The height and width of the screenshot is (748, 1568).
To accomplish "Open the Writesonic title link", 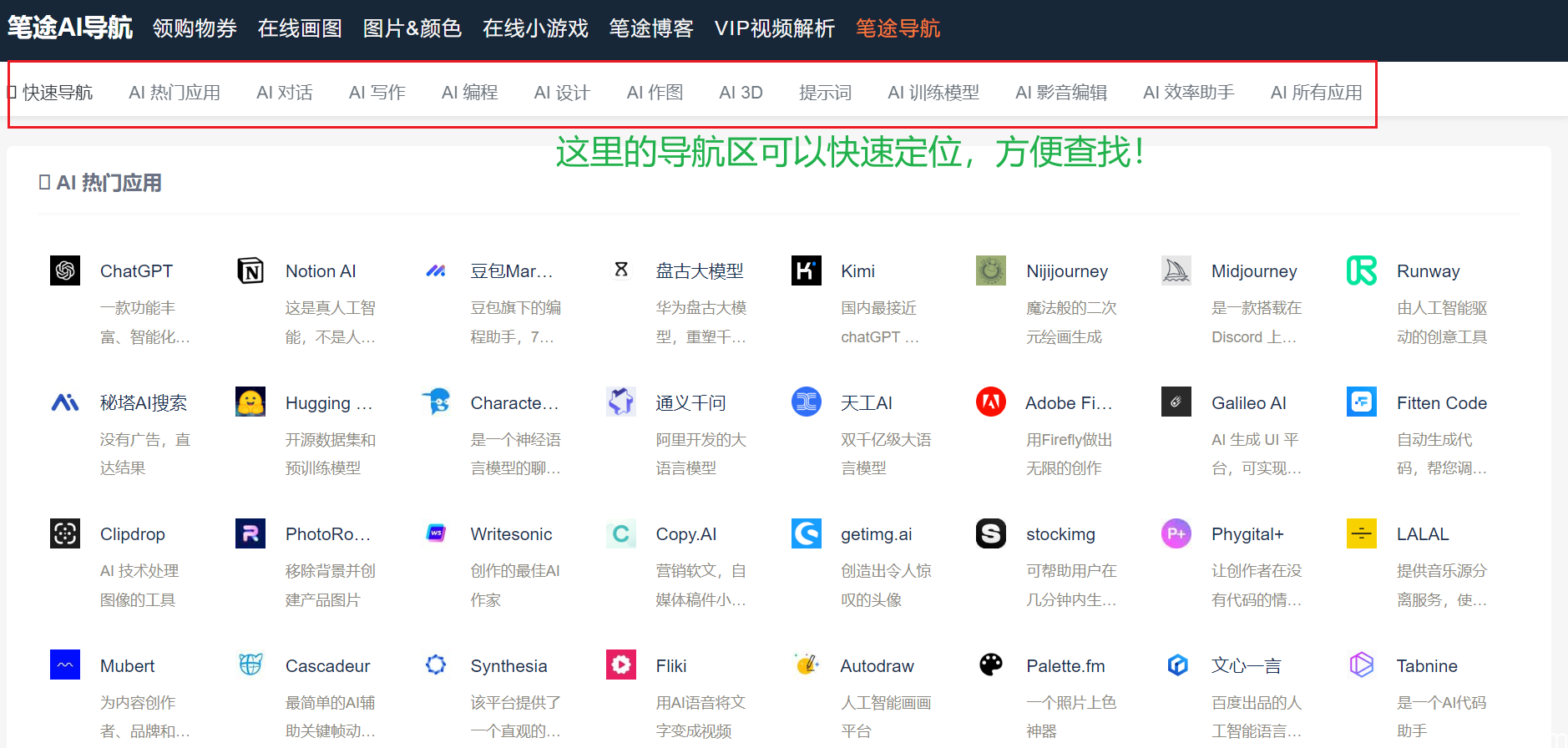I will [511, 534].
